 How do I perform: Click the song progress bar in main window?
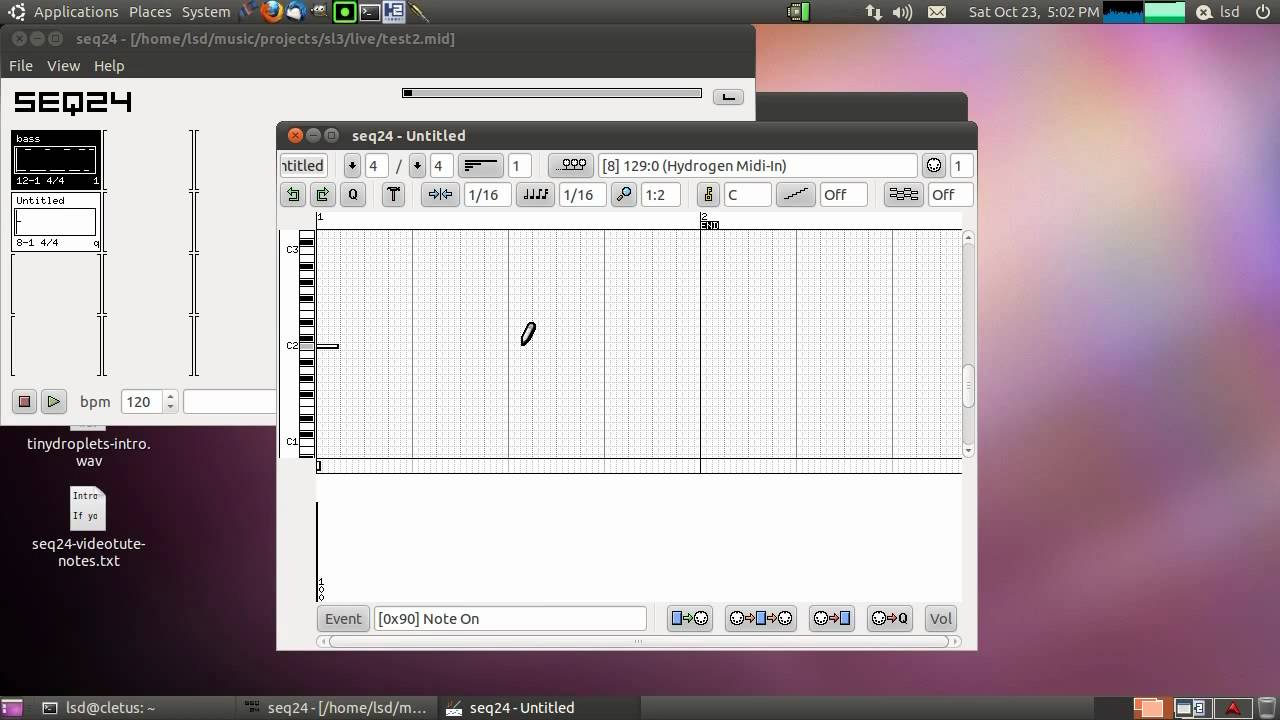pos(552,93)
